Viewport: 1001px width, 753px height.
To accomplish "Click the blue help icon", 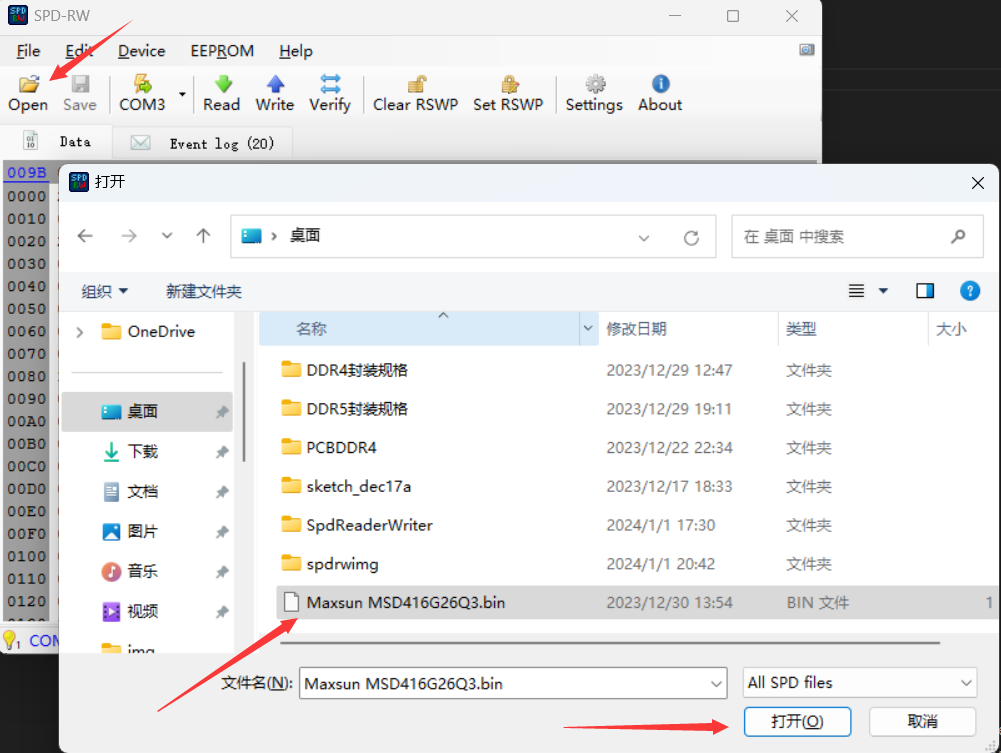I will 970,291.
